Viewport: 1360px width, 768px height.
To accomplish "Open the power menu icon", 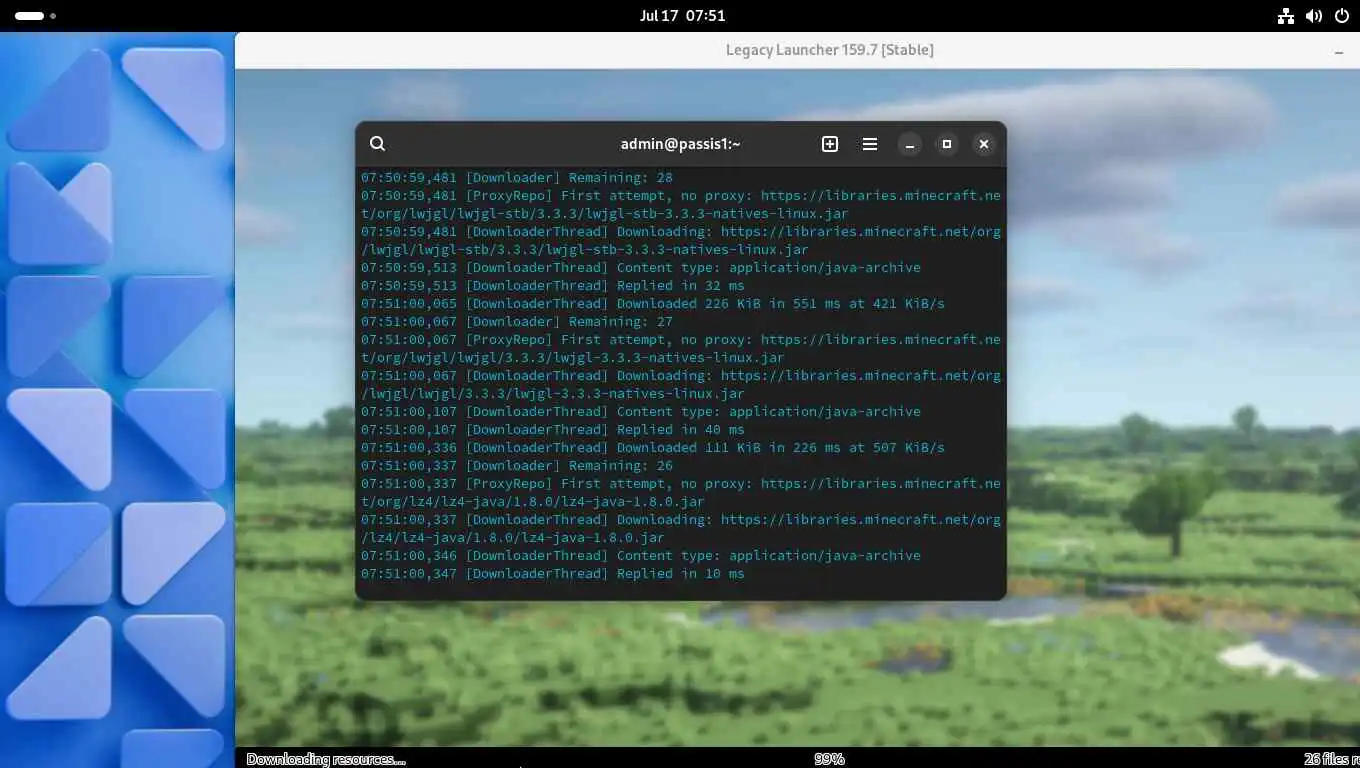I will tap(1342, 16).
